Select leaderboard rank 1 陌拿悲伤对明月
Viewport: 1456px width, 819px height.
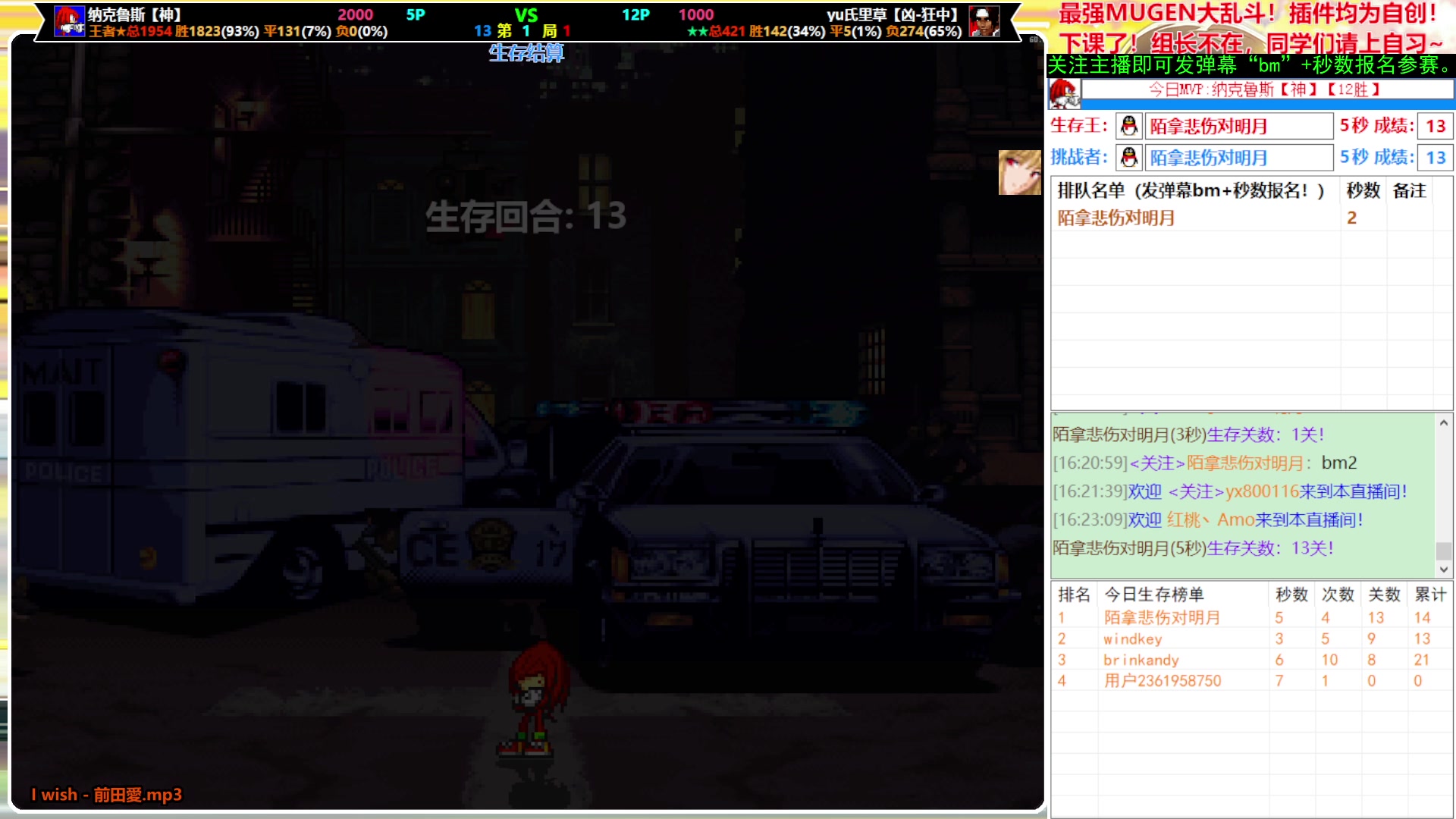(1251, 618)
